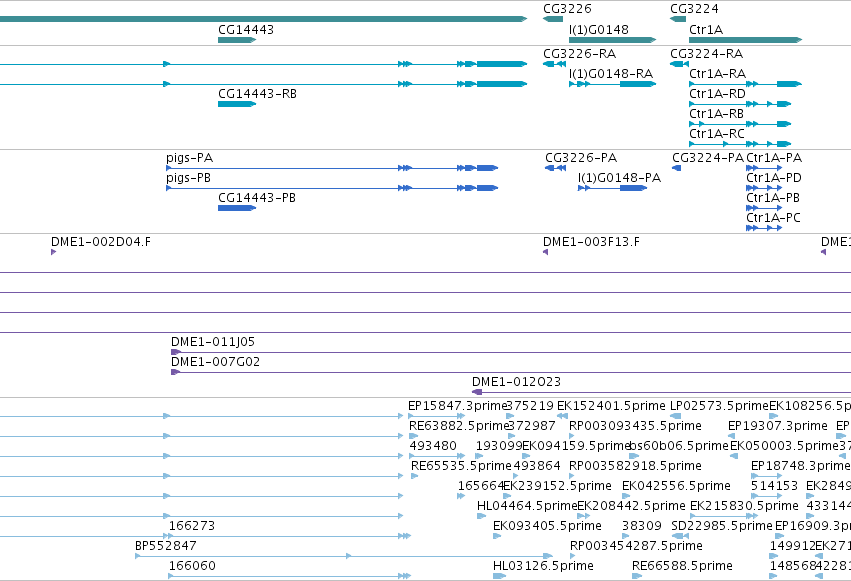Click the pigs-PA protein feature

tap(332, 168)
